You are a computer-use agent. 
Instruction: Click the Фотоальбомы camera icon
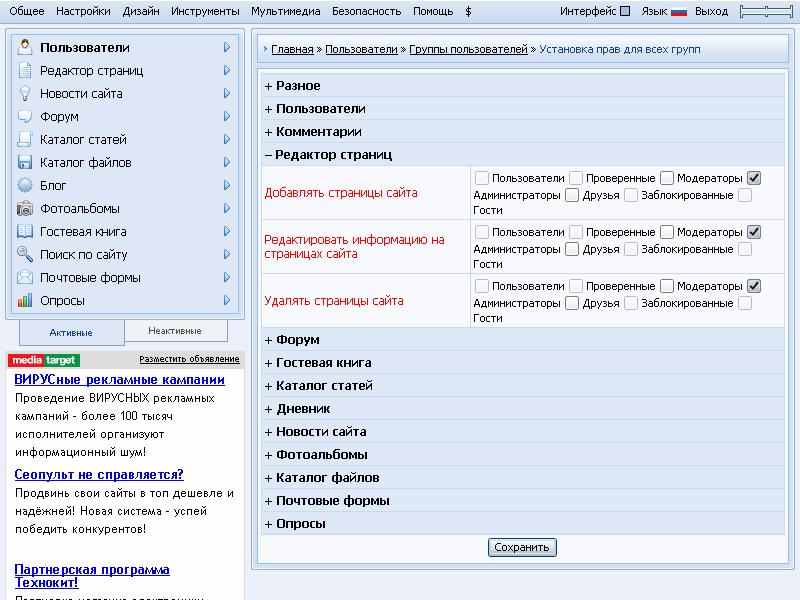tap(24, 208)
